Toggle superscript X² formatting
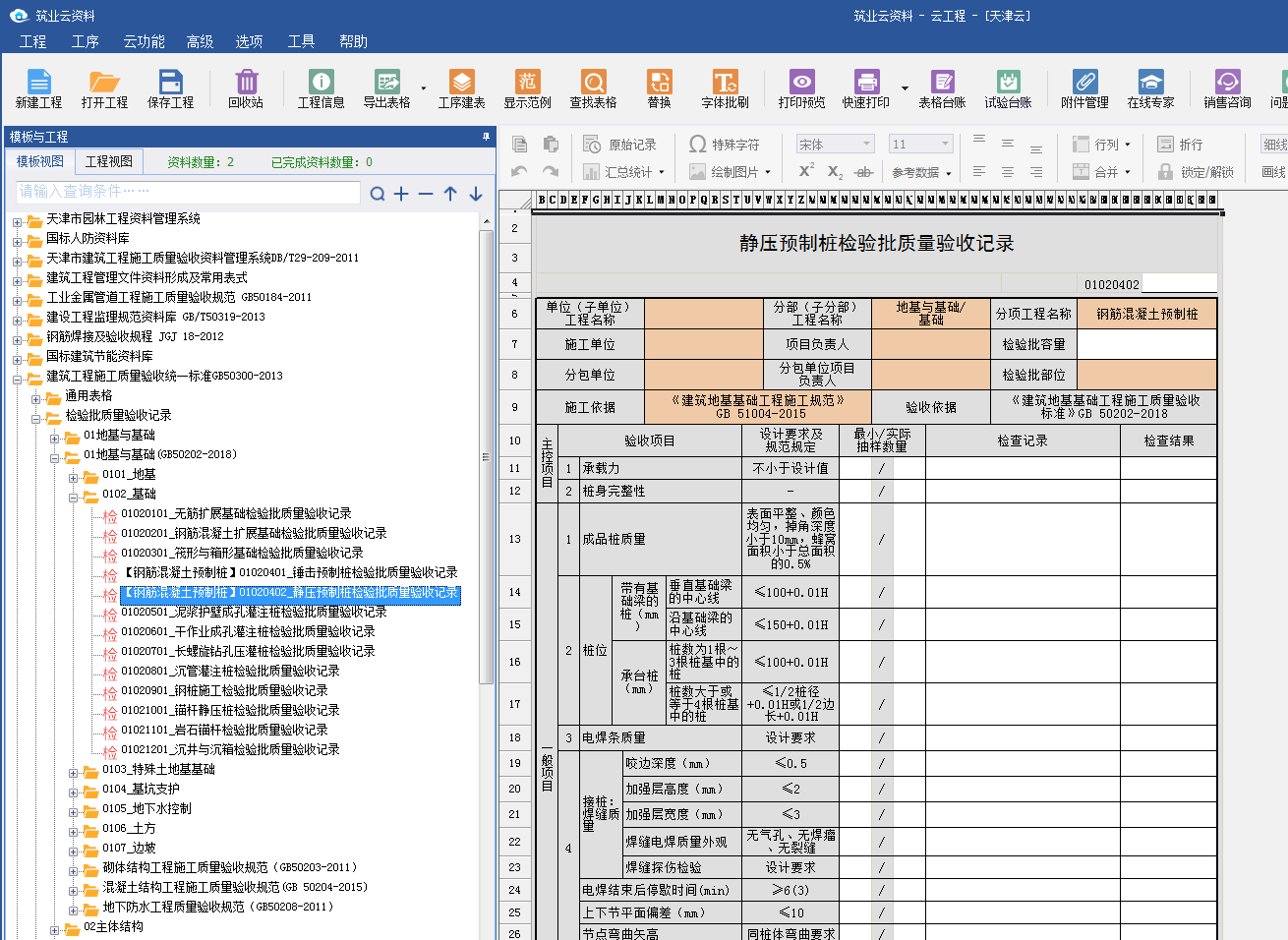This screenshot has height=940, width=1288. (x=806, y=171)
